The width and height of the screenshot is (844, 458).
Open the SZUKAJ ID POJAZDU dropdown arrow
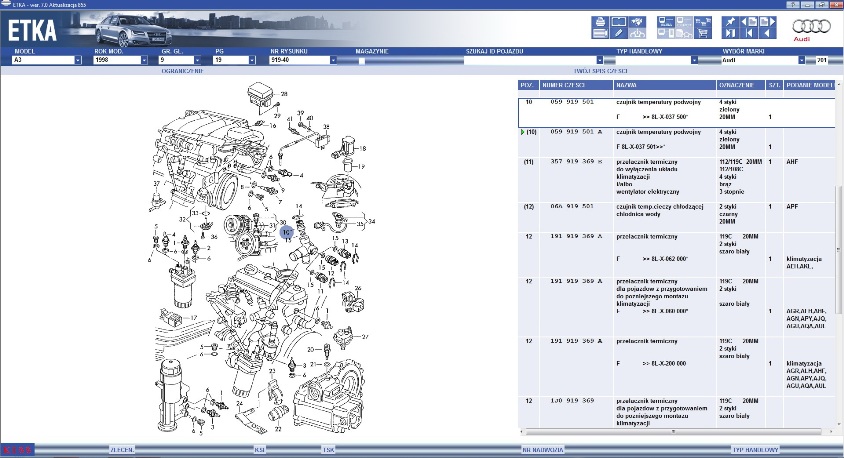[x=599, y=60]
